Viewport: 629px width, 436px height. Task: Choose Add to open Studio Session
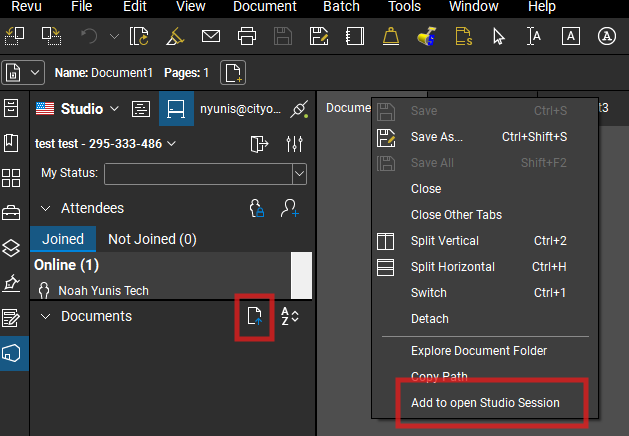(485, 403)
